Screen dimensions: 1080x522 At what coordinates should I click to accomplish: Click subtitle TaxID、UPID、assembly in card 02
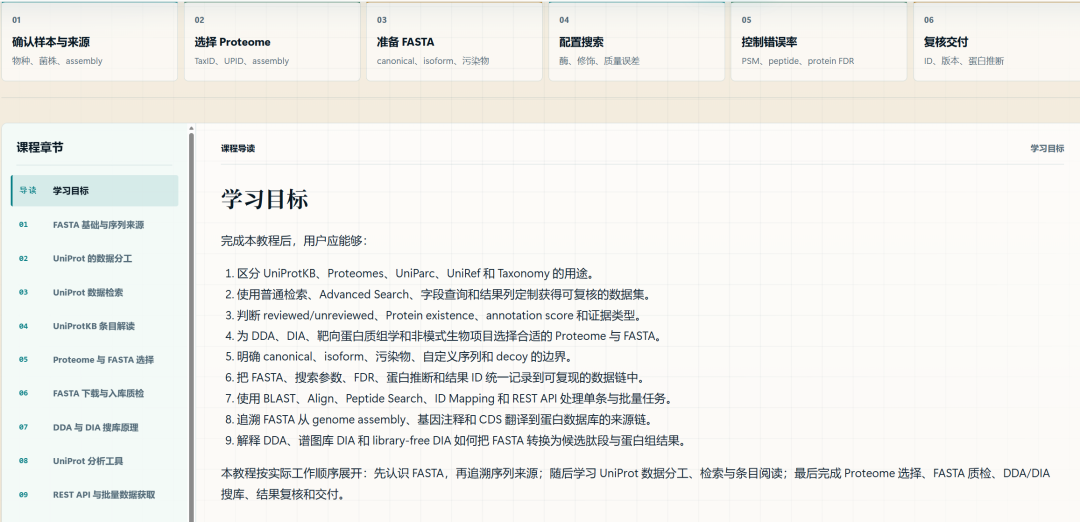[242, 61]
